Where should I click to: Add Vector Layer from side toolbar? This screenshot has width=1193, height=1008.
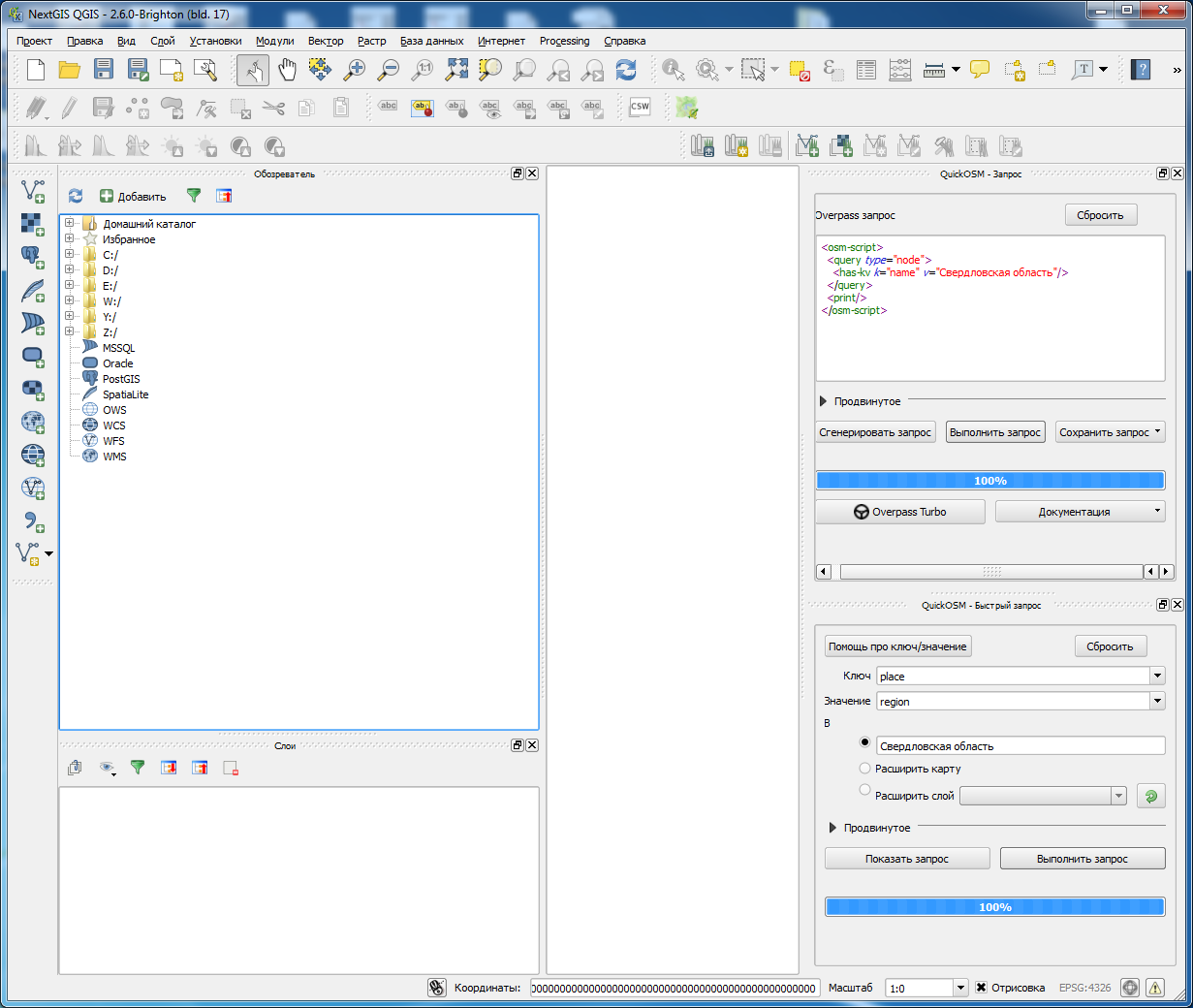33,190
